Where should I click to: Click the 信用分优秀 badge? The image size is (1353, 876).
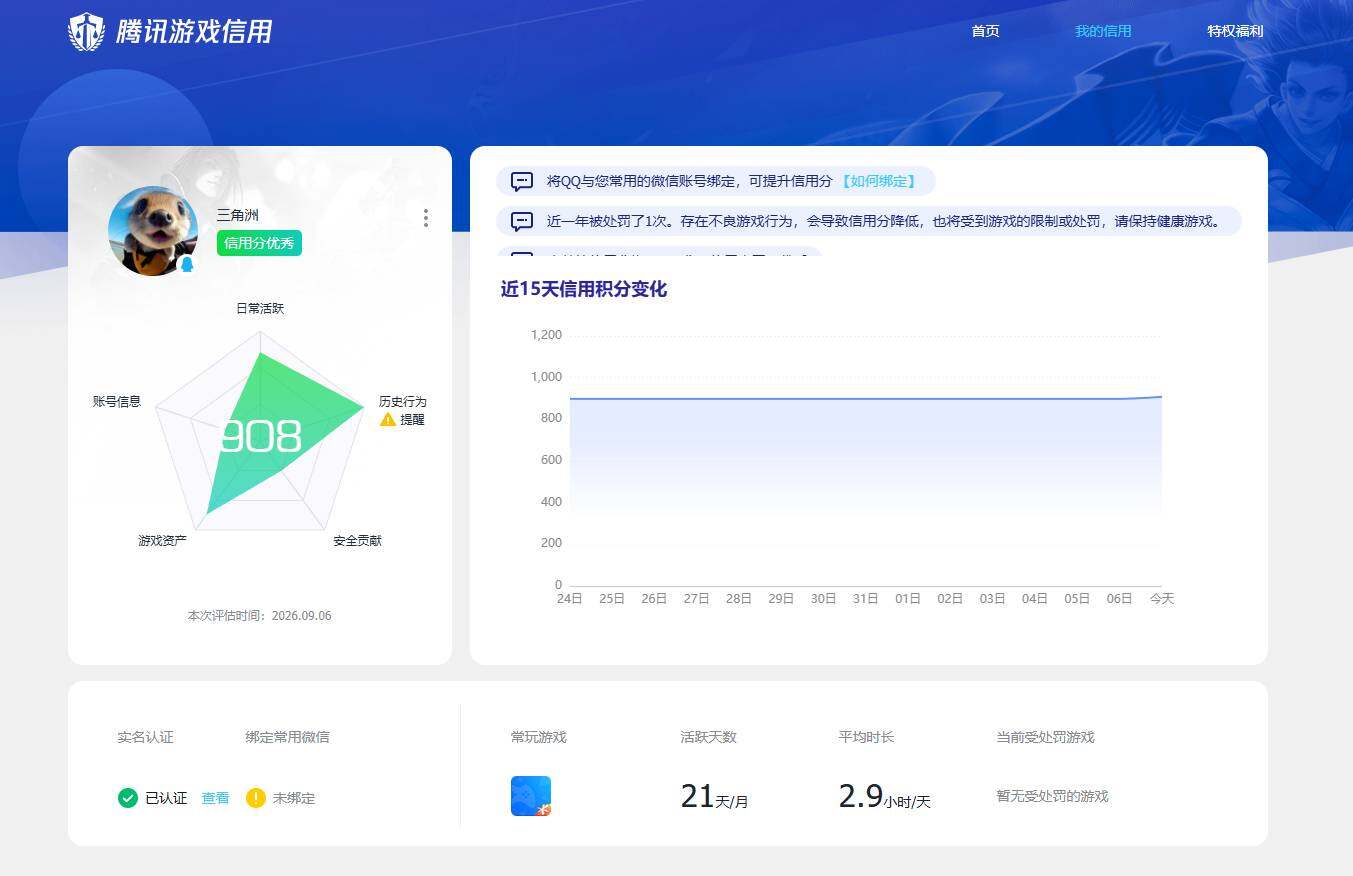pyautogui.click(x=259, y=243)
